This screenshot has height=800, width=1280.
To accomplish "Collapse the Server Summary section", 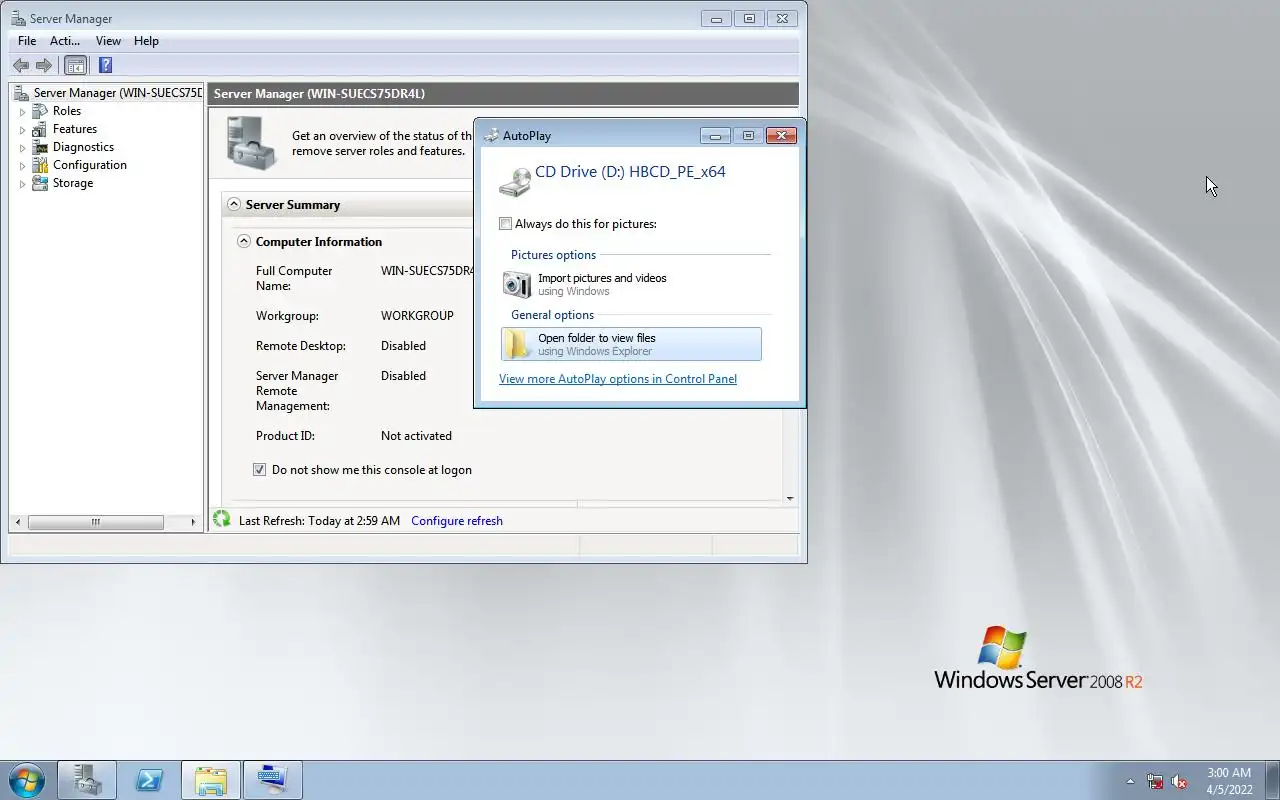I will click(x=234, y=204).
